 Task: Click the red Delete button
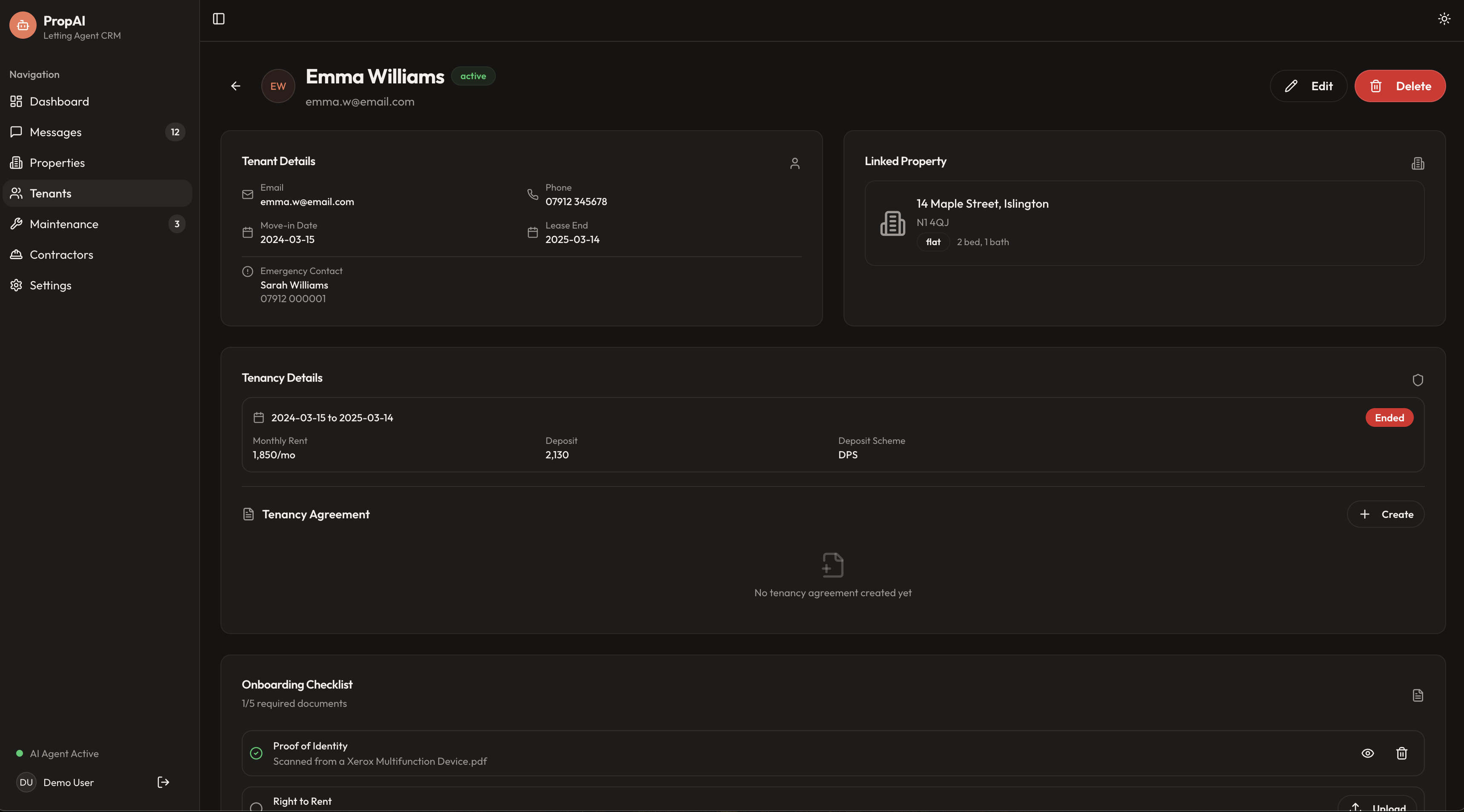click(x=1399, y=86)
